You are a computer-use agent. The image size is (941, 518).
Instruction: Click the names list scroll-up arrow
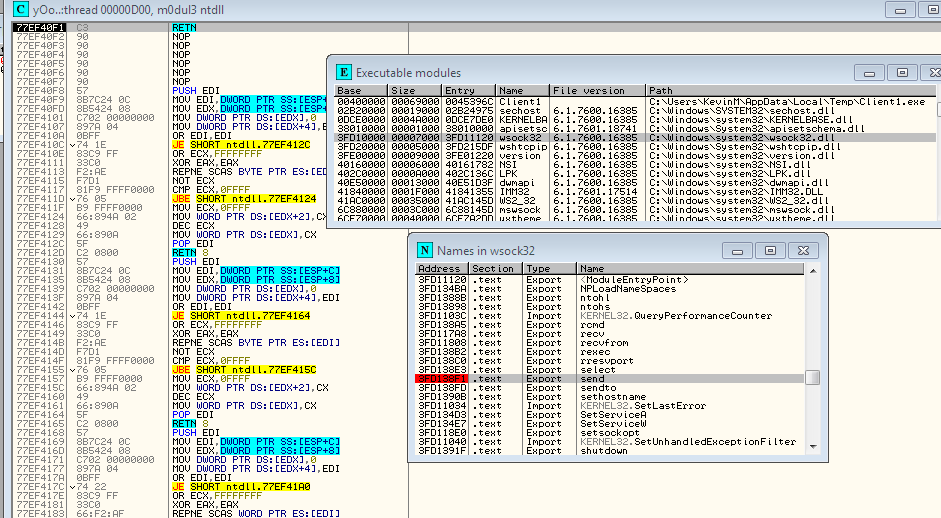[x=813, y=271]
